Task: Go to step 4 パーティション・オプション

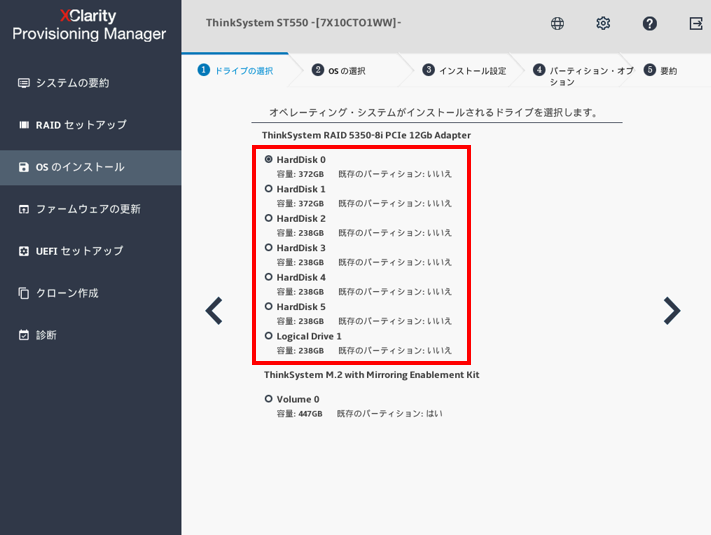Action: [583, 75]
